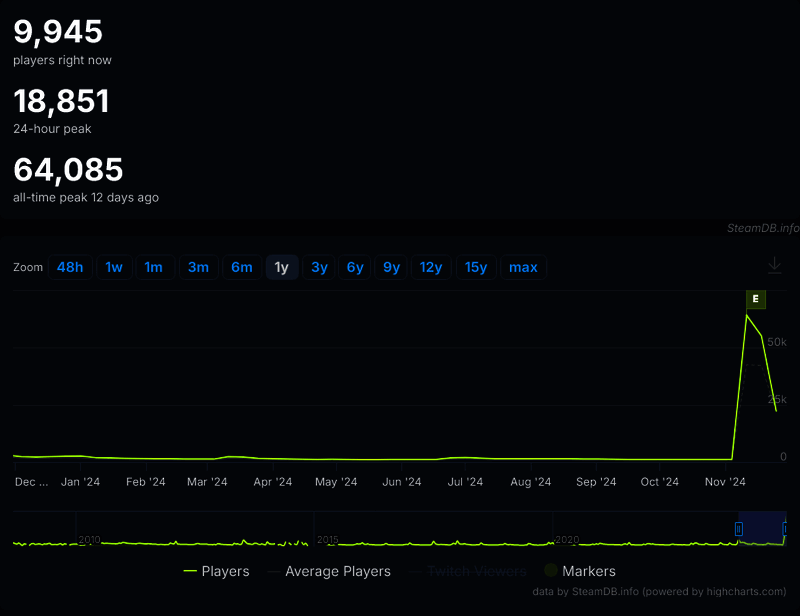800x616 pixels.
Task: Zoom out to 15y range
Action: pos(476,267)
